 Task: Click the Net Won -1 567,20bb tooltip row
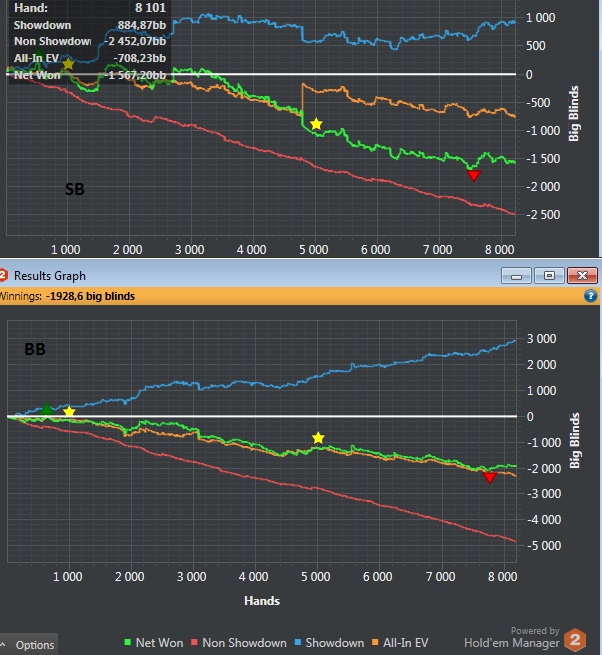click(x=90, y=75)
